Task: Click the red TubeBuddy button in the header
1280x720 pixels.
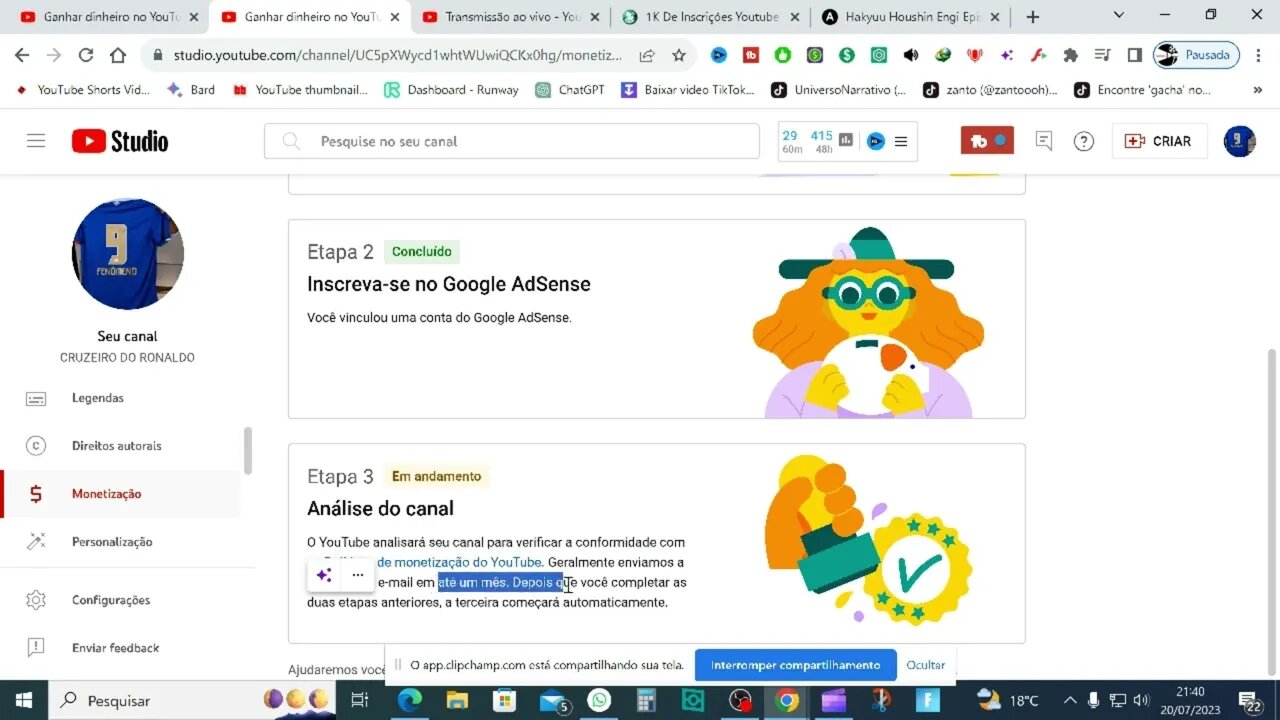Action: coord(987,141)
